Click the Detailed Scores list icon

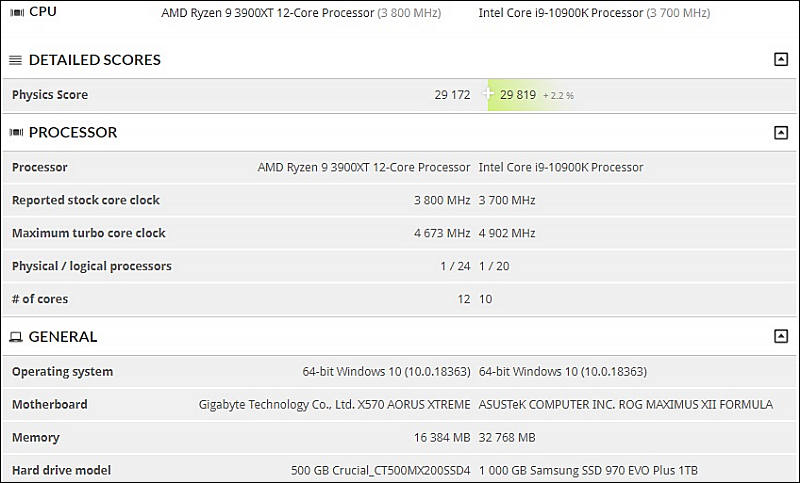[16, 60]
